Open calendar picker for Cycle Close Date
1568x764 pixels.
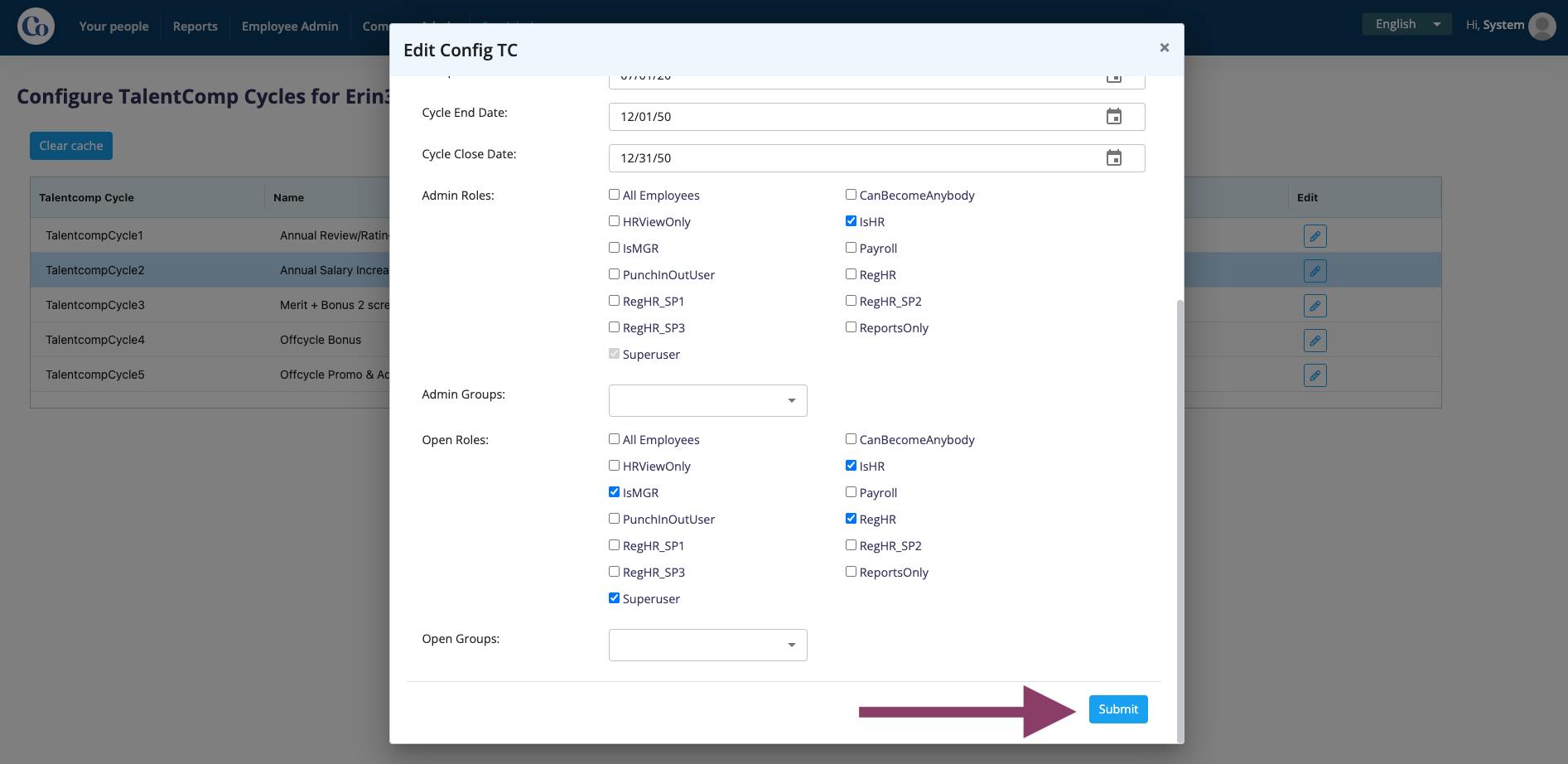pos(1114,158)
